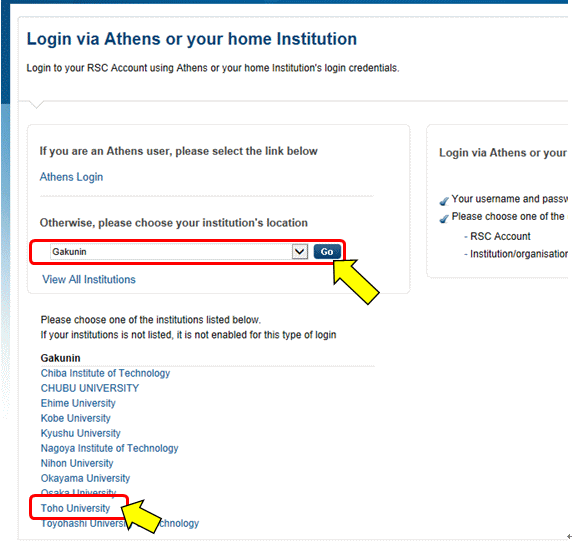Click checkmark icon beside username and password note
Viewport: 572px width, 542px height.
point(444,201)
